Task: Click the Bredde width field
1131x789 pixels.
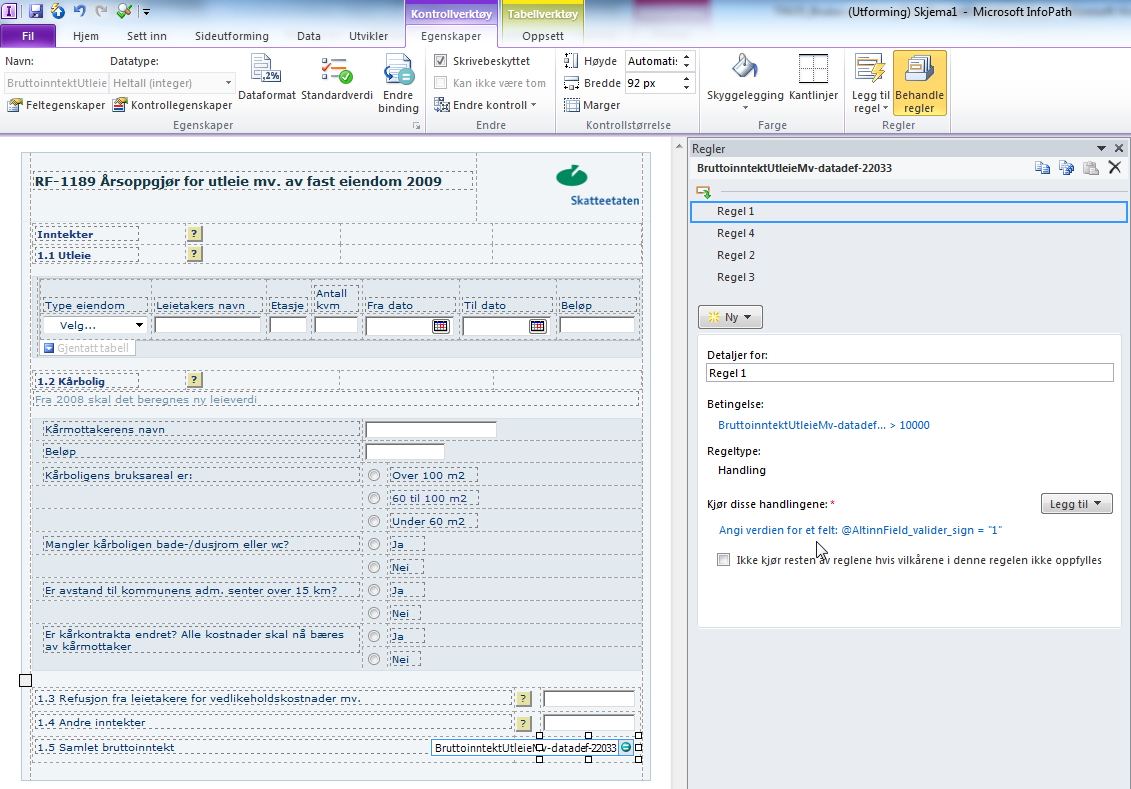Action: point(653,83)
